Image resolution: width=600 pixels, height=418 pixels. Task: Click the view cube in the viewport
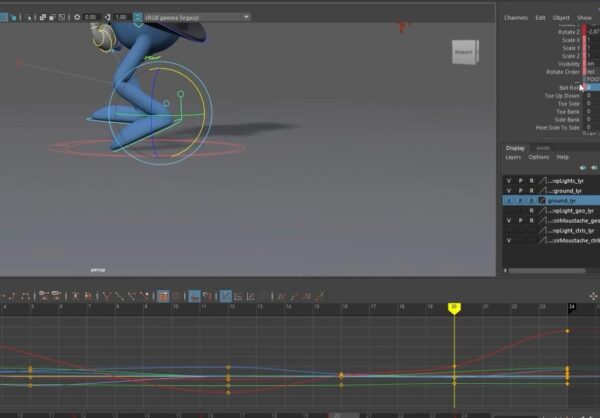463,52
